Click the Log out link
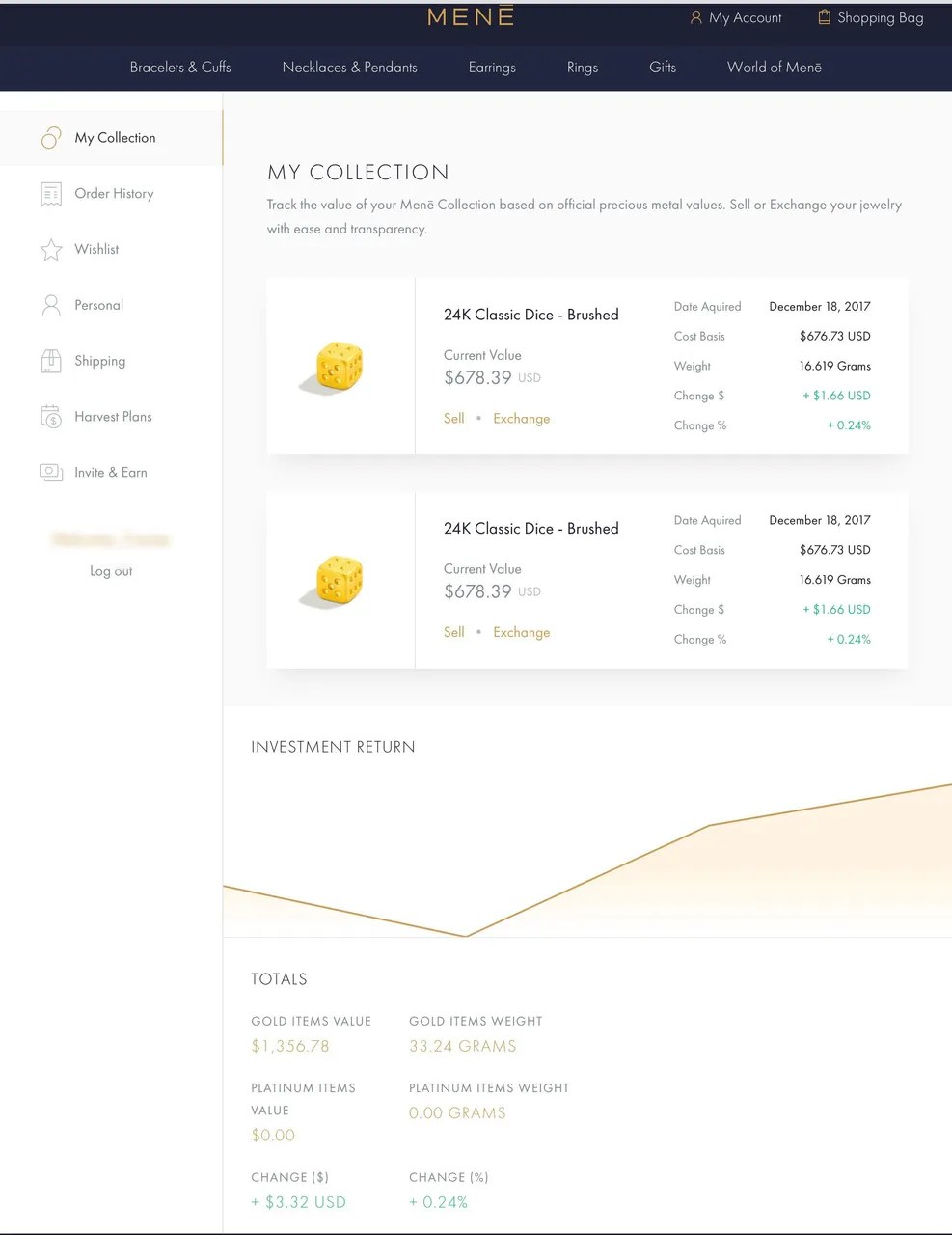The image size is (952, 1235). click(x=111, y=571)
